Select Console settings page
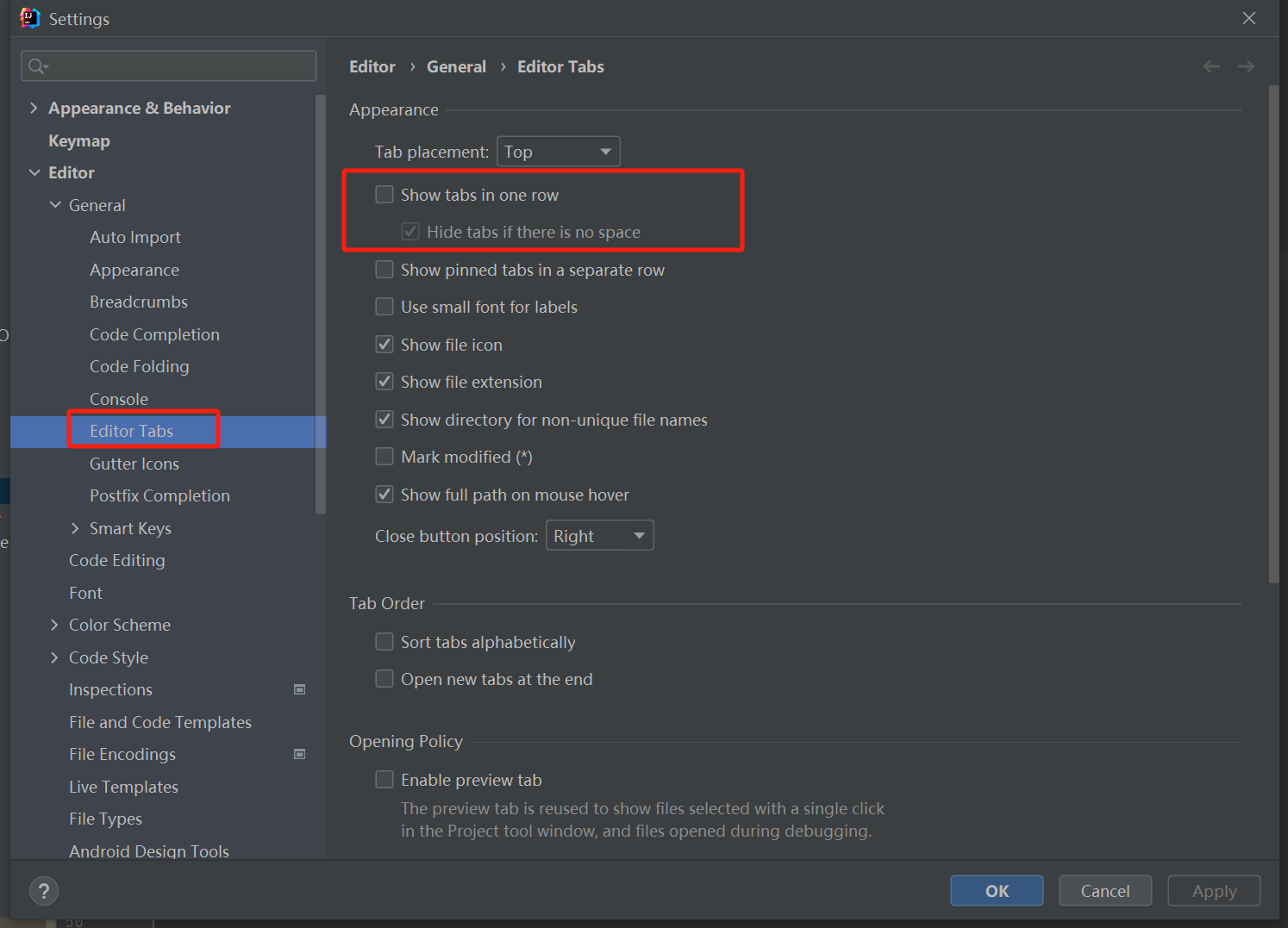The image size is (1288, 928). pyautogui.click(x=119, y=399)
